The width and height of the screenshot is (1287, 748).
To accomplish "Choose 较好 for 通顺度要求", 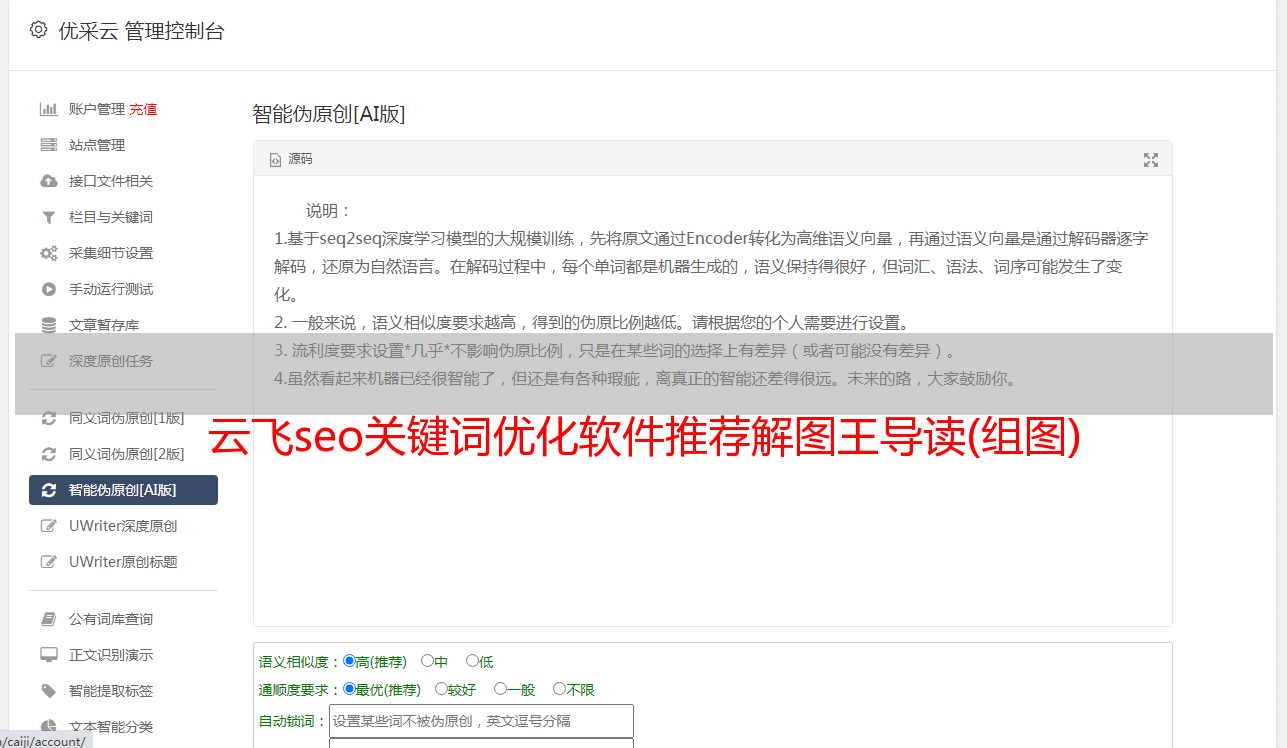I will [441, 689].
